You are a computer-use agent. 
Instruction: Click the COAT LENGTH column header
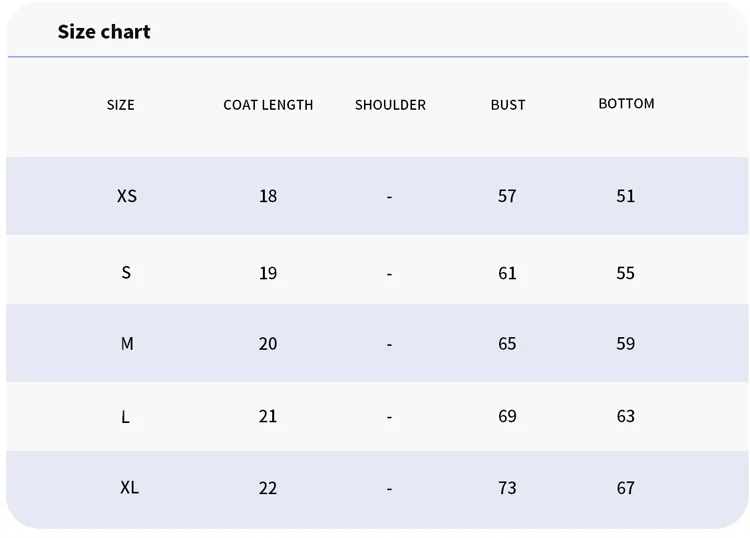pyautogui.click(x=268, y=105)
